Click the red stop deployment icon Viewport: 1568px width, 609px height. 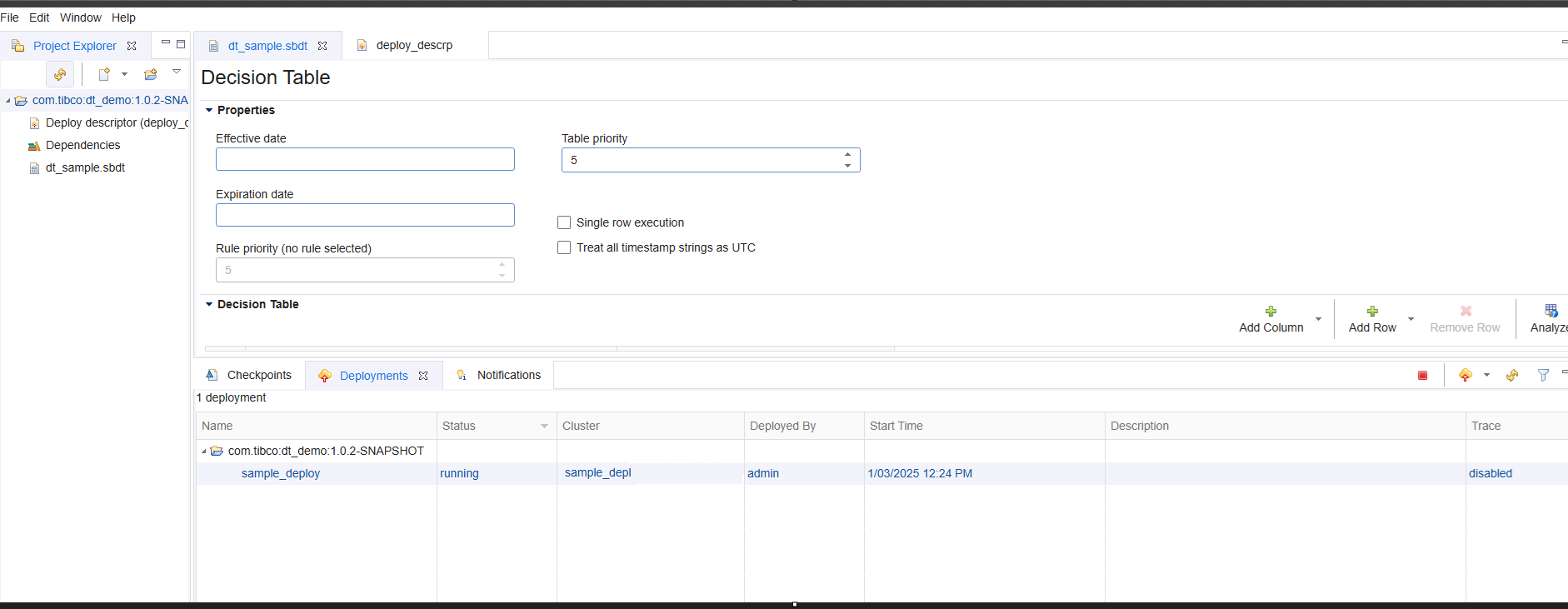(x=1422, y=376)
